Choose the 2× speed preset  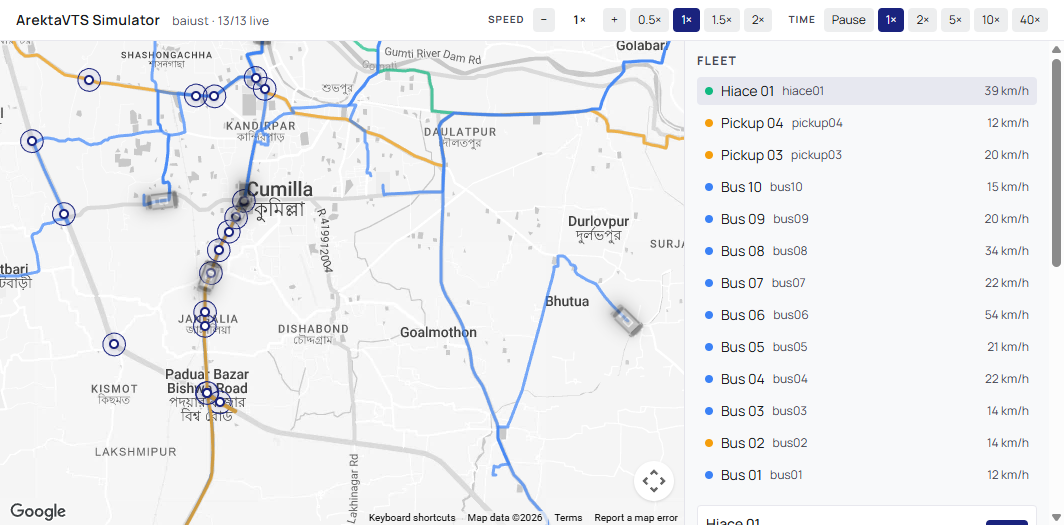point(757,20)
